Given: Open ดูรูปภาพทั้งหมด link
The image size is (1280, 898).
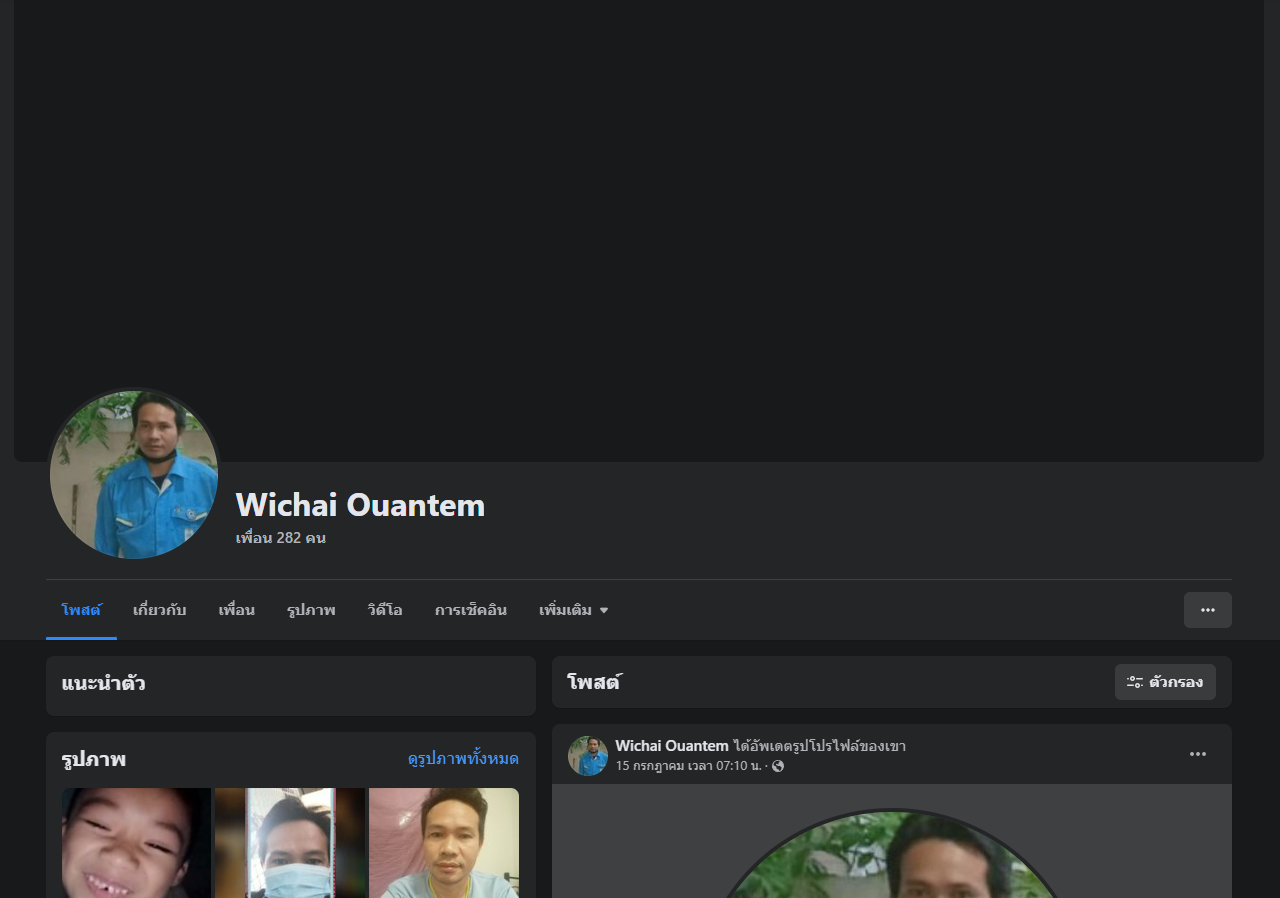Looking at the screenshot, I should (463, 759).
